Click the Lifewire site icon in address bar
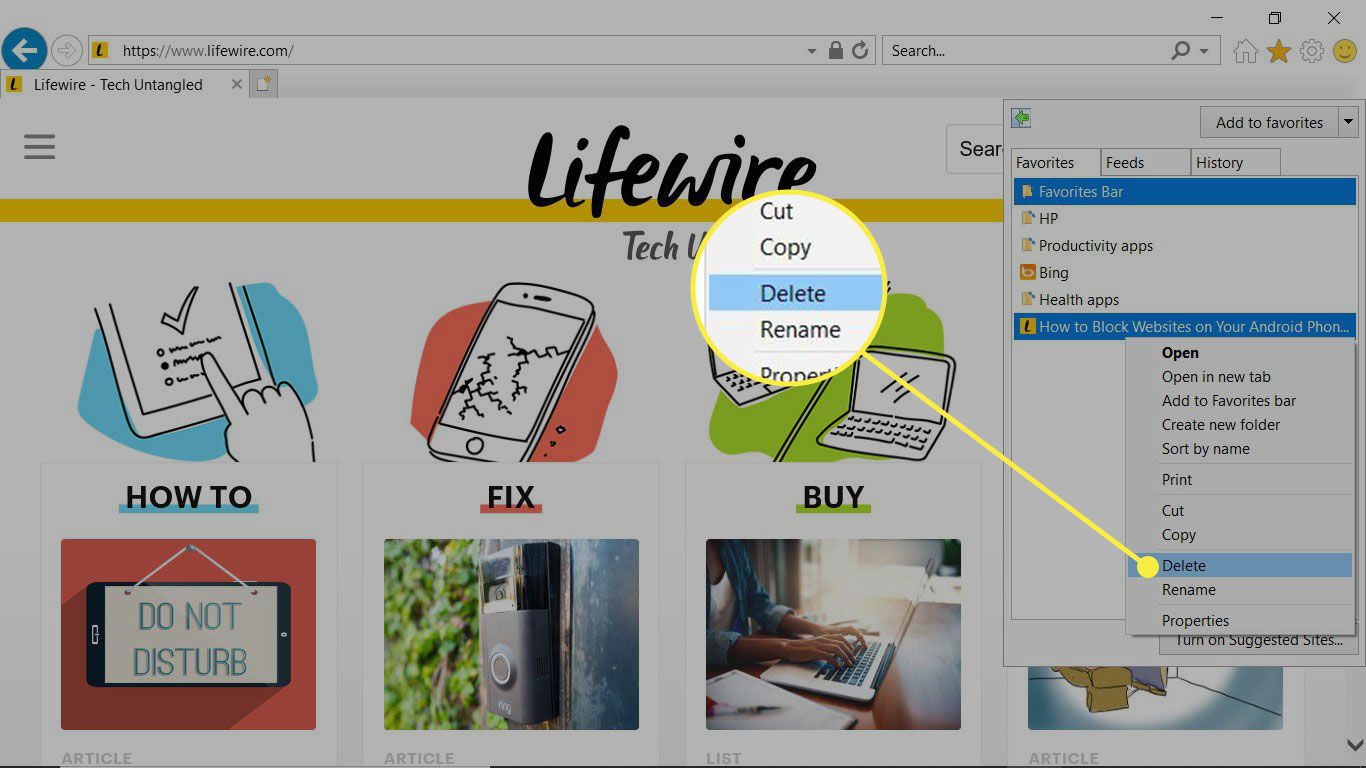 pos(100,50)
